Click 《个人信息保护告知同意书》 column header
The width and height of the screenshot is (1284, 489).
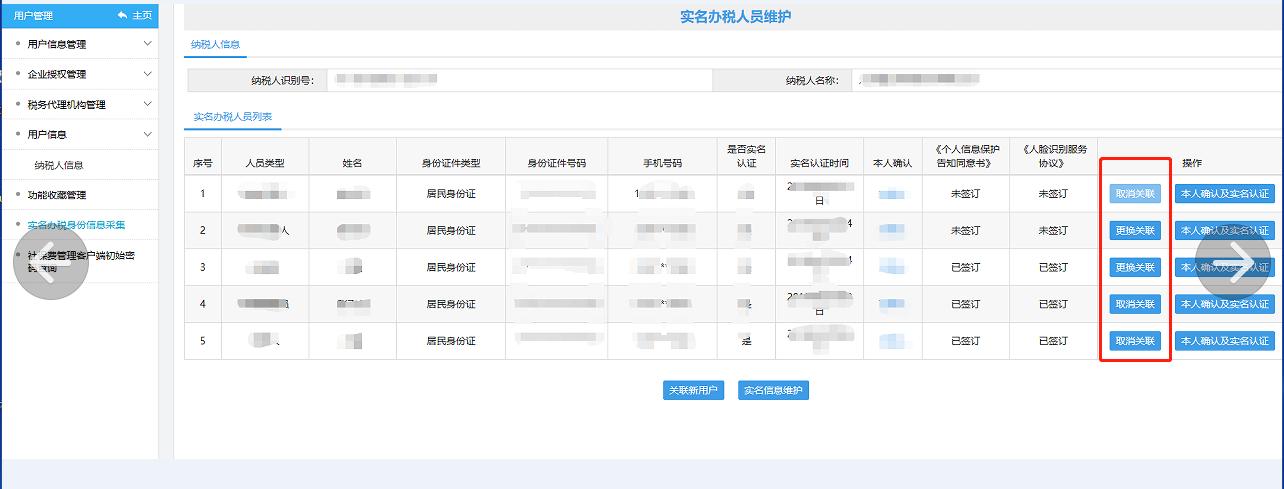tap(965, 156)
